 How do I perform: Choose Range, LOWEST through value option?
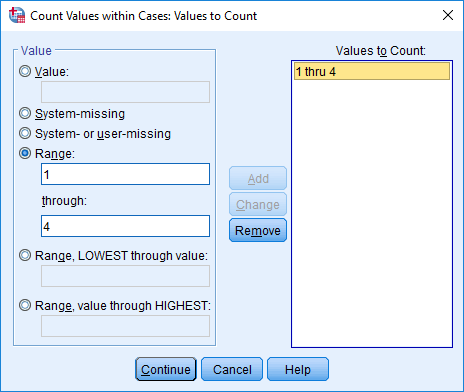pyautogui.click(x=25, y=255)
